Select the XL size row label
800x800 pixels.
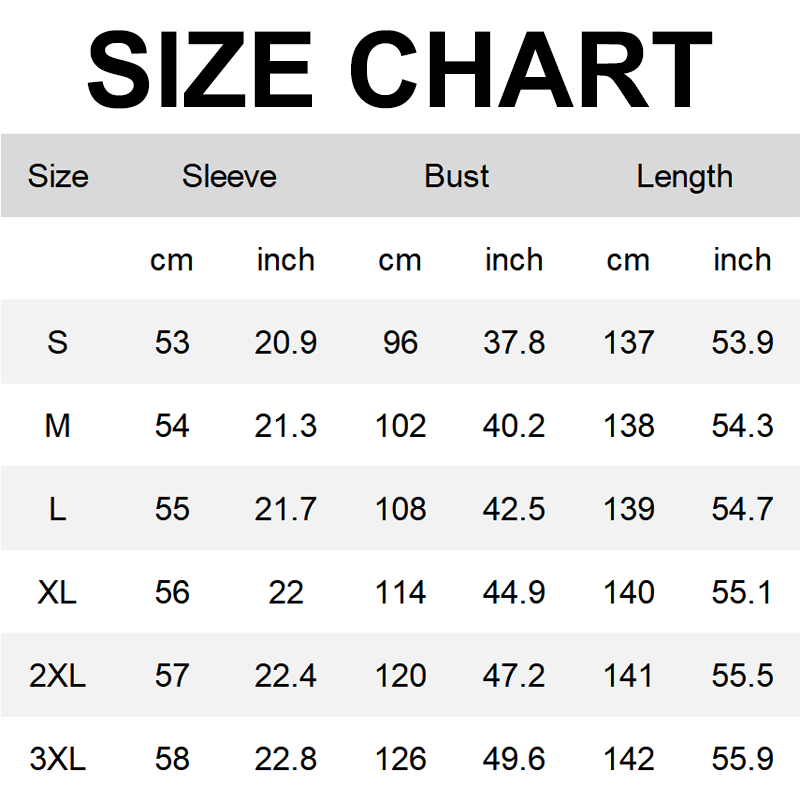[58, 592]
